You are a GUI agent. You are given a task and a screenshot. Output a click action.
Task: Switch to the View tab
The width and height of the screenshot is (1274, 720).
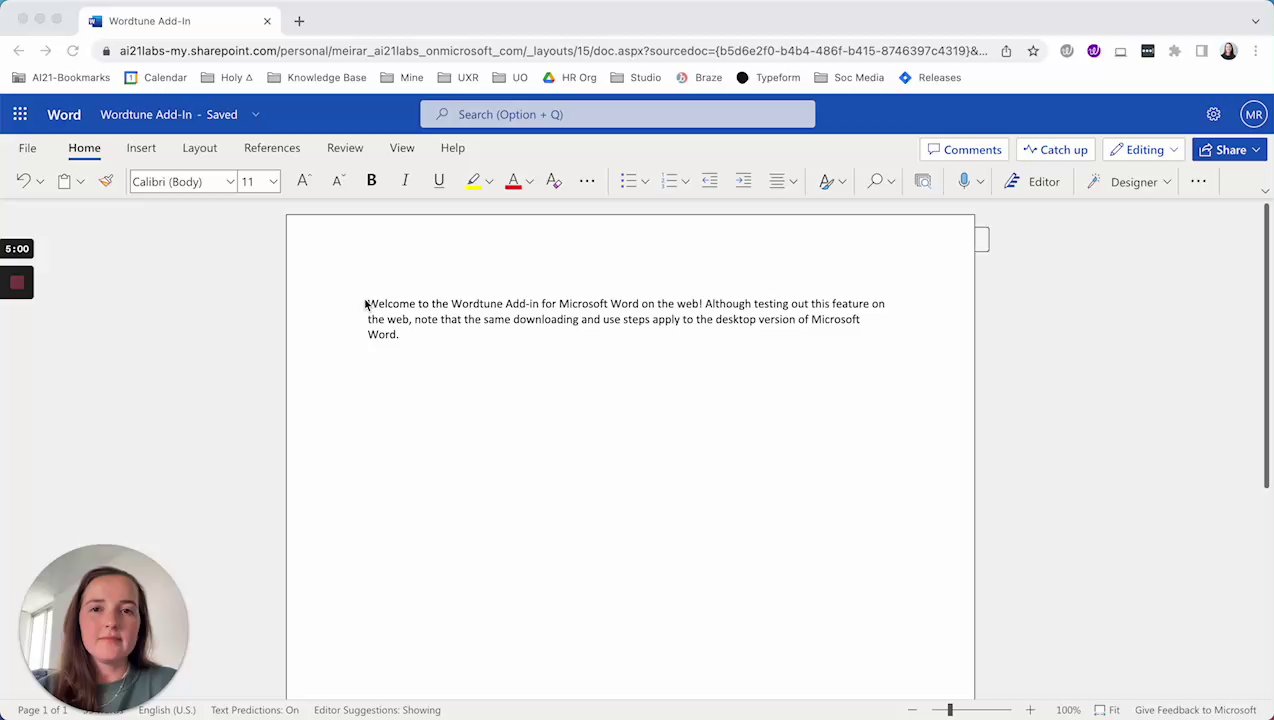402,148
